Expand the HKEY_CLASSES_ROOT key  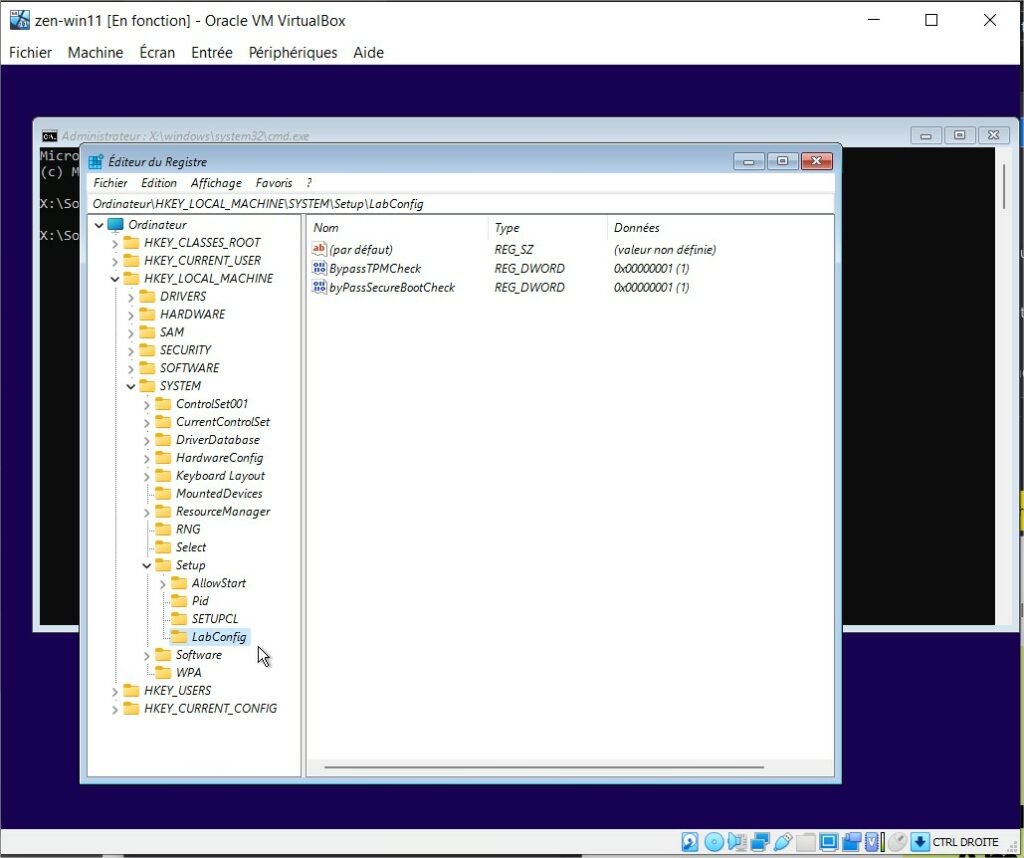tap(115, 244)
